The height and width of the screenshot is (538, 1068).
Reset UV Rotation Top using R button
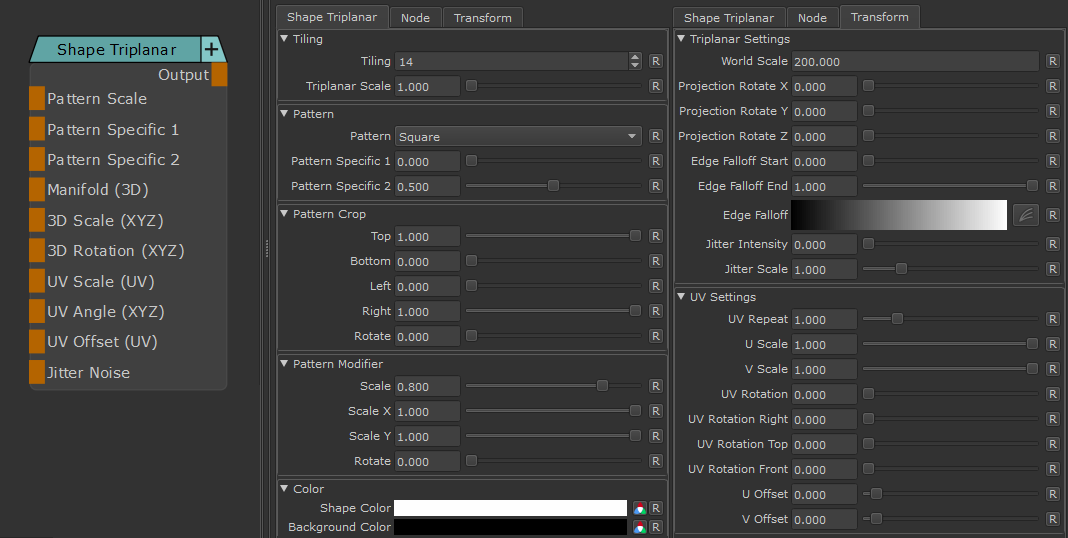[x=1052, y=444]
